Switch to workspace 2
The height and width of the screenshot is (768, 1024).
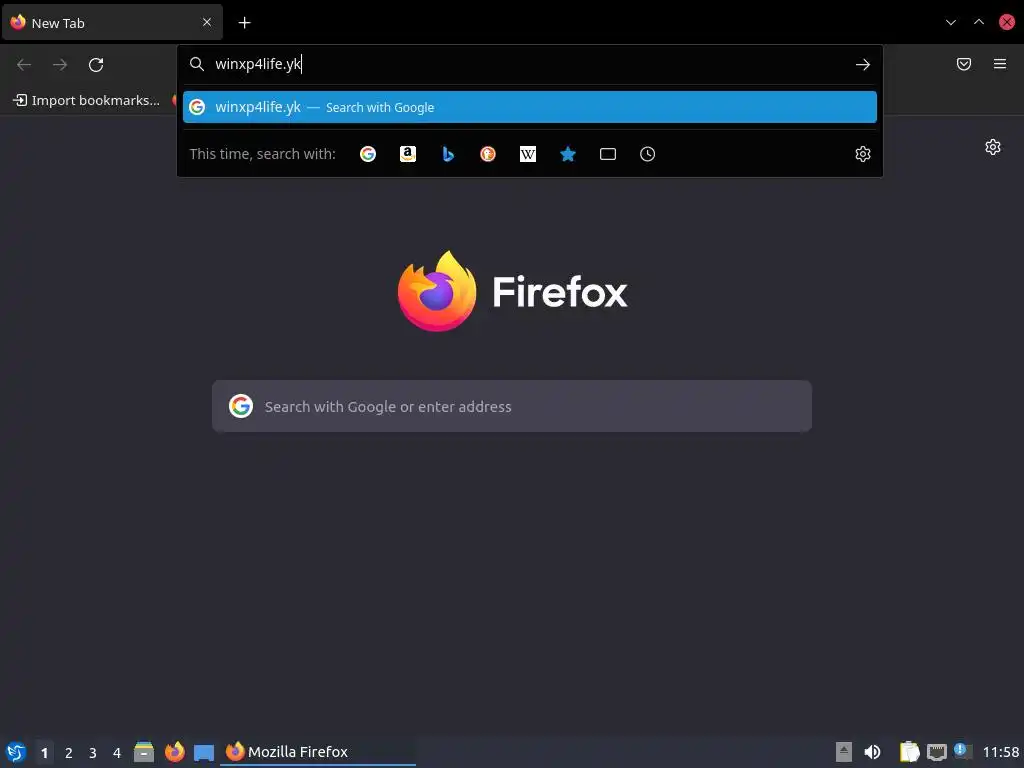[69, 753]
